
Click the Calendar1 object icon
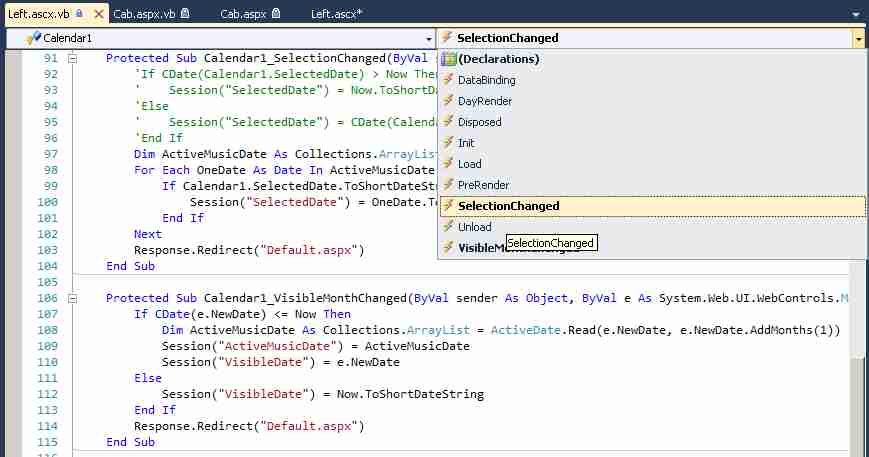coord(33,38)
